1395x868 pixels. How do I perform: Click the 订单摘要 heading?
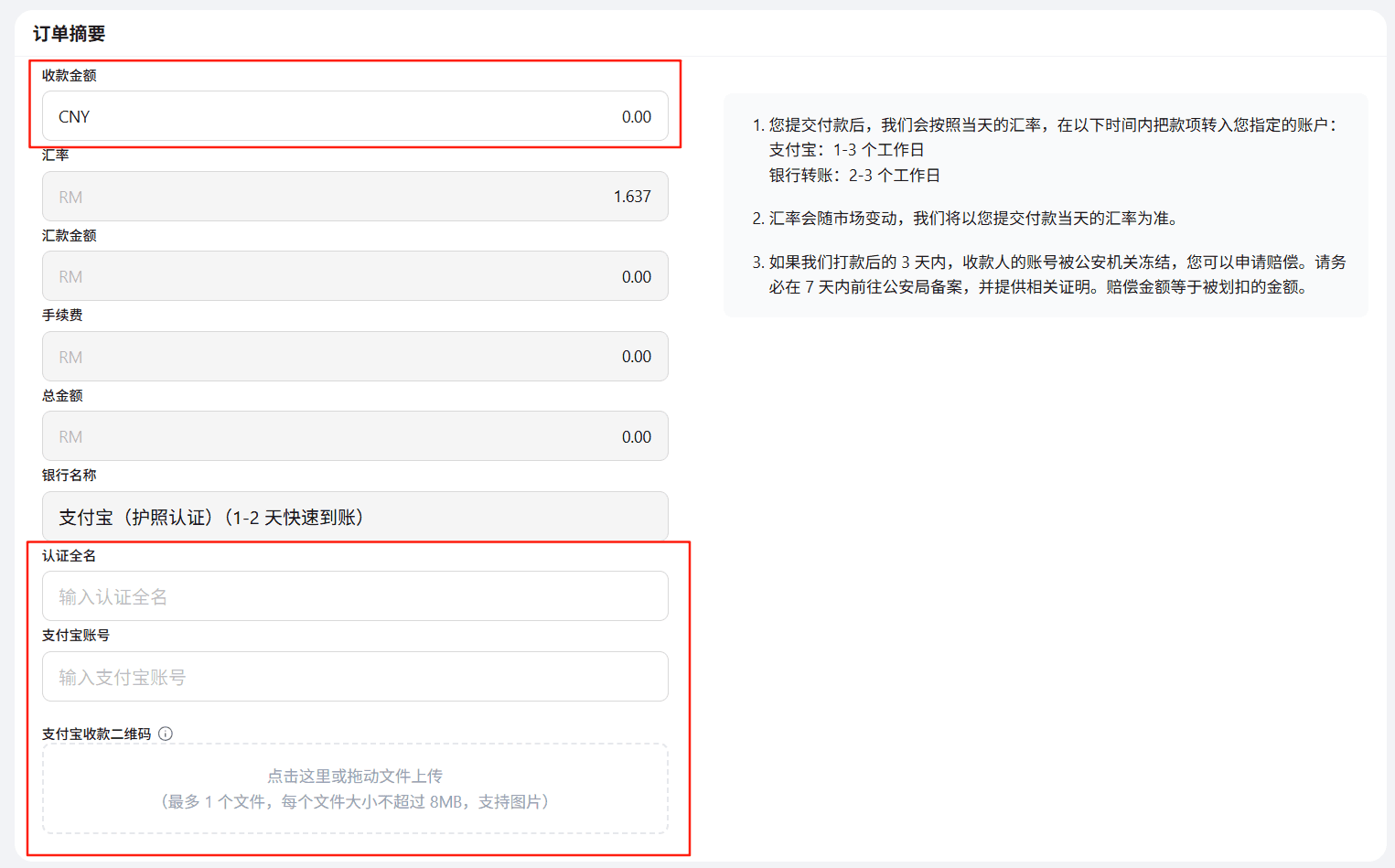coord(68,33)
